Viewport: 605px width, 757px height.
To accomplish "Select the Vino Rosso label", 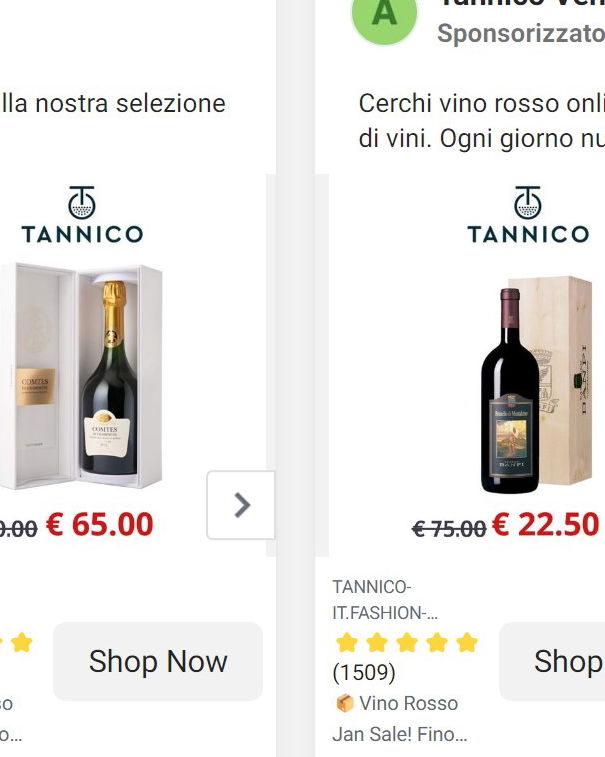I will coord(408,703).
